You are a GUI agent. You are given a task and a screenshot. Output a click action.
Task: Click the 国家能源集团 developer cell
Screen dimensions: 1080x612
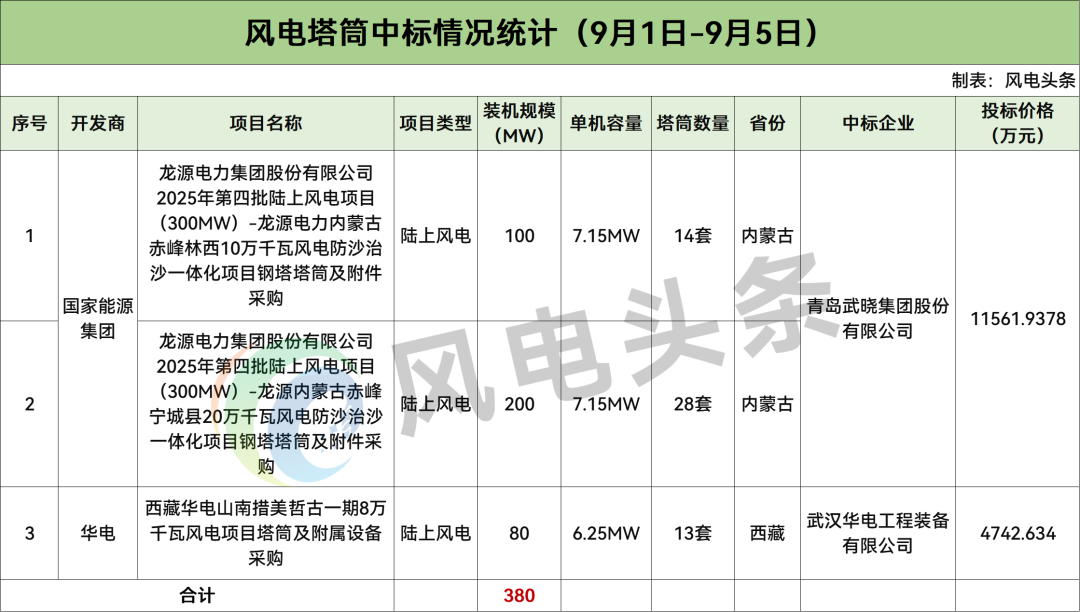pos(98,319)
